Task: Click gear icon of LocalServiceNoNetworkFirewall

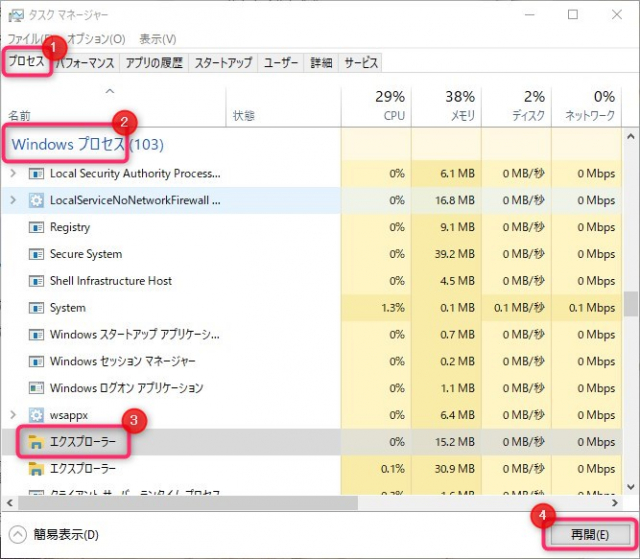Action: tap(36, 200)
